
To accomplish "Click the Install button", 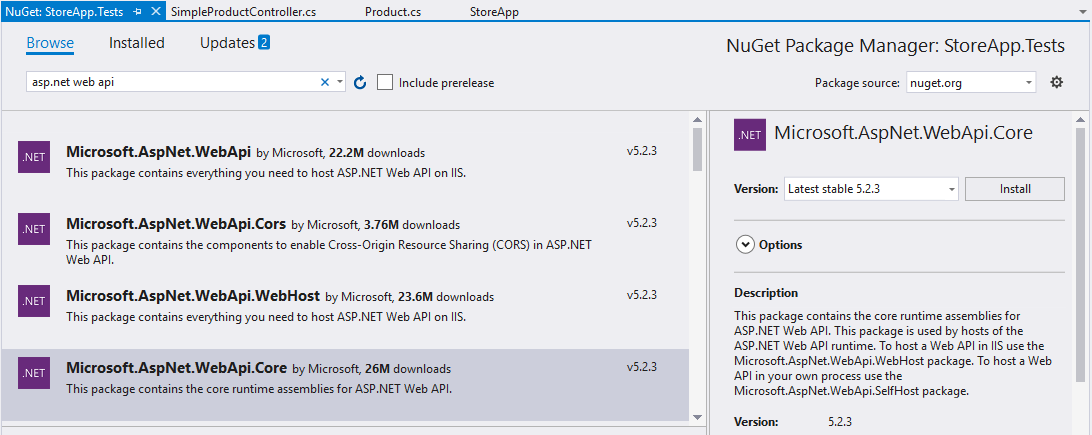I will click(1015, 189).
